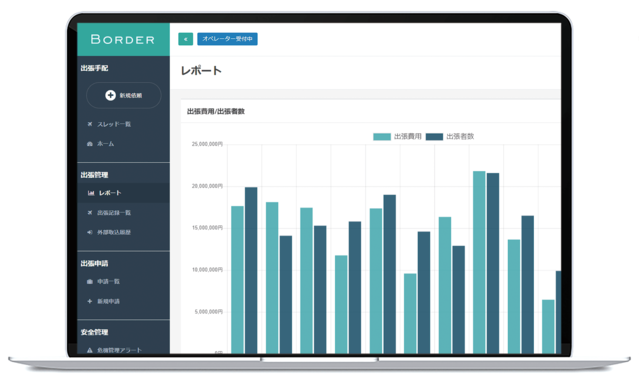Screen dimensions: 639x389
Task: Click the 出張費用/出張者数 chart title
Action: pos(216,111)
